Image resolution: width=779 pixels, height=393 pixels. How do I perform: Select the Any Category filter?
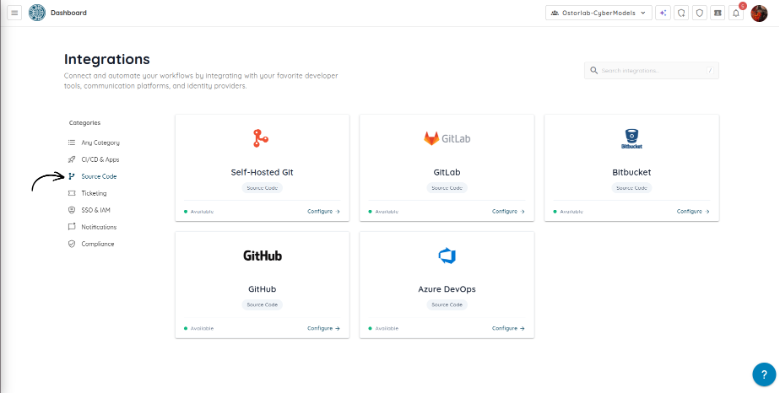(x=94, y=143)
